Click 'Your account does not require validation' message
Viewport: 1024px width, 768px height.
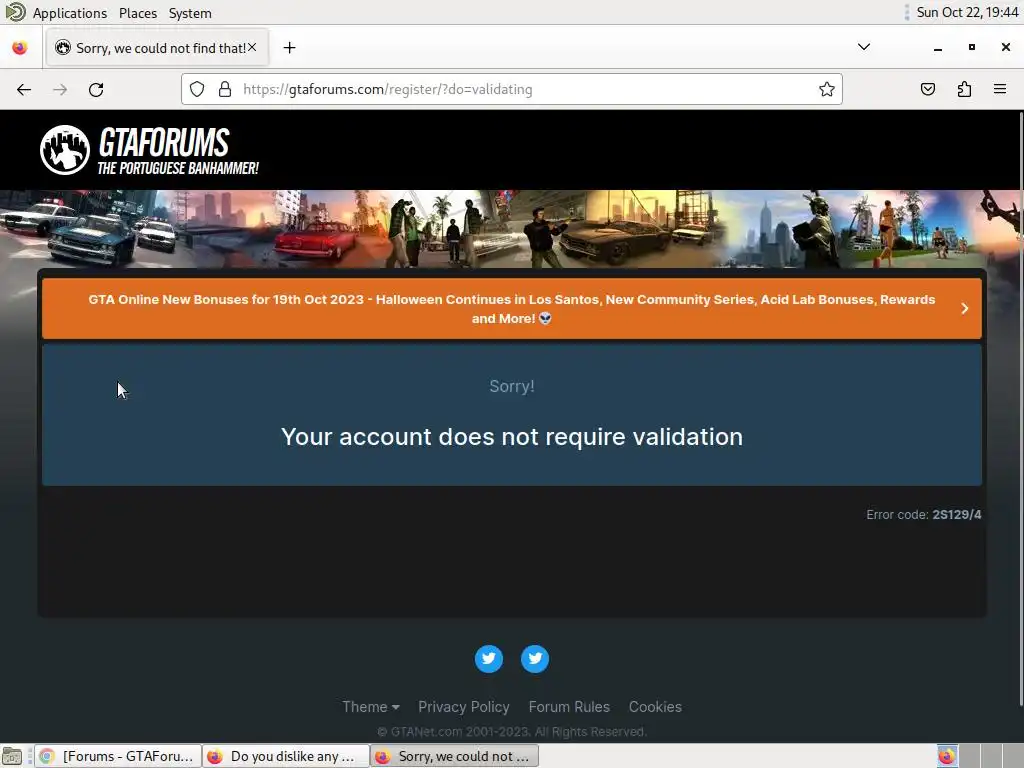(x=511, y=436)
